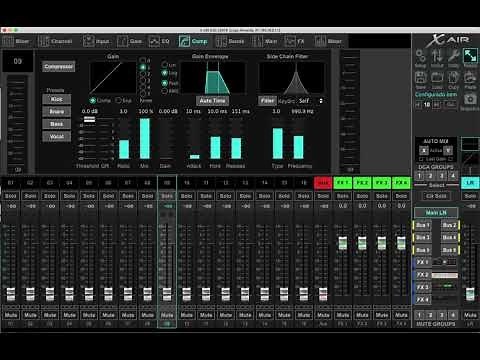Image resolution: width=480 pixels, height=360 pixels.
Task: Mute the LR main channel
Action: [x=470, y=315]
